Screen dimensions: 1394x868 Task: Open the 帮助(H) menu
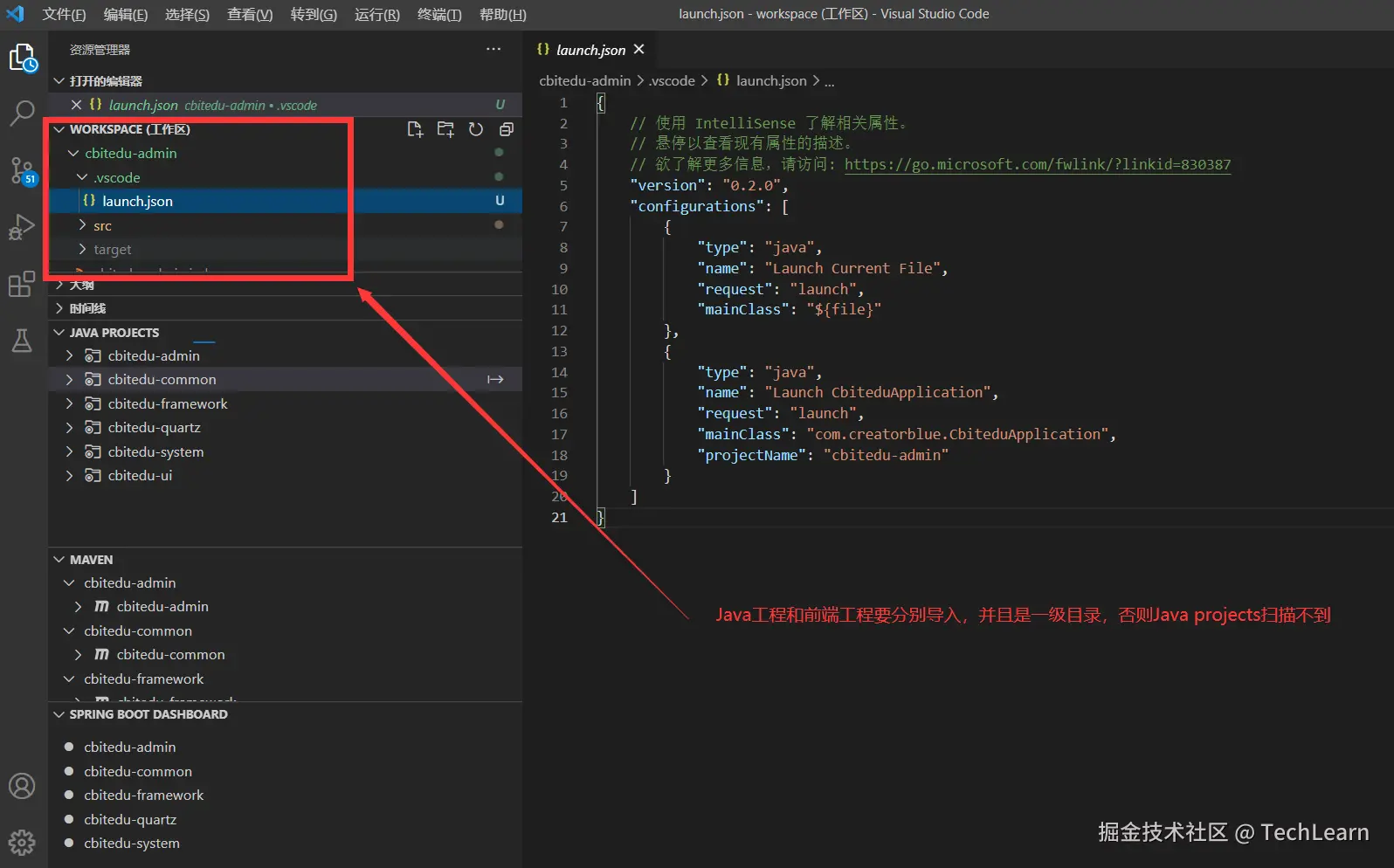pos(503,14)
